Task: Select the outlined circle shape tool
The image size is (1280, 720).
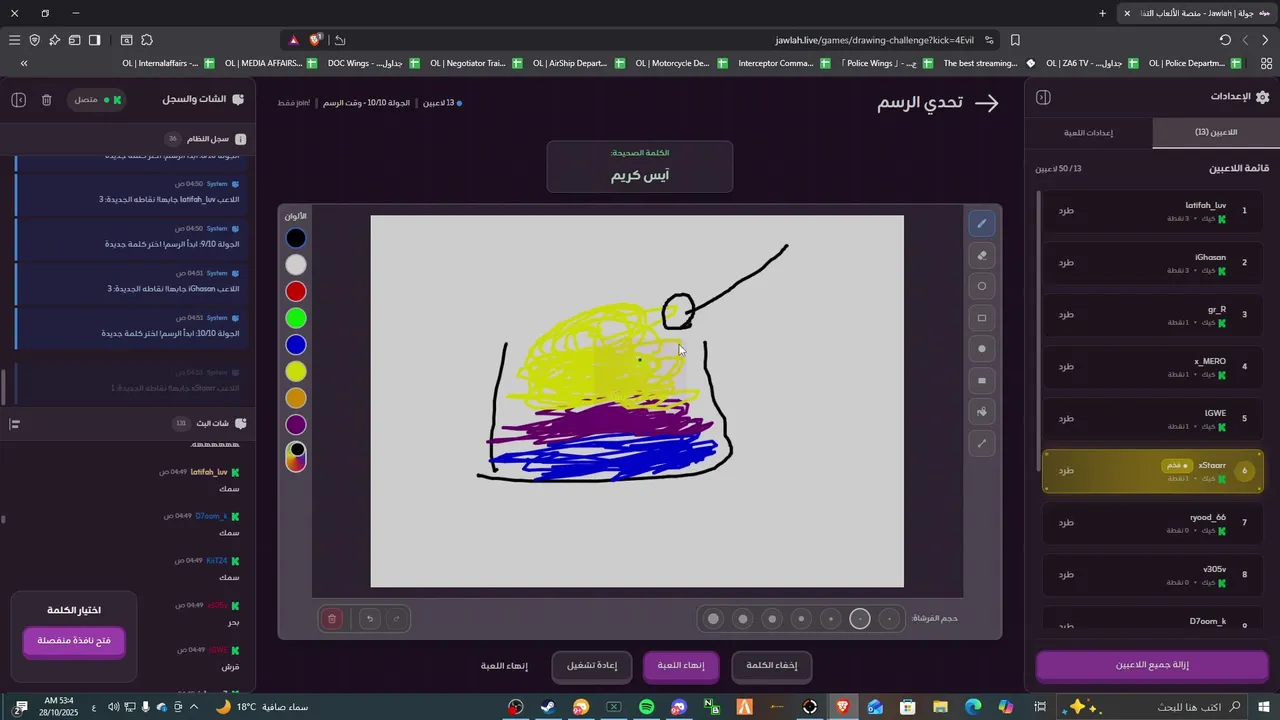Action: click(982, 286)
